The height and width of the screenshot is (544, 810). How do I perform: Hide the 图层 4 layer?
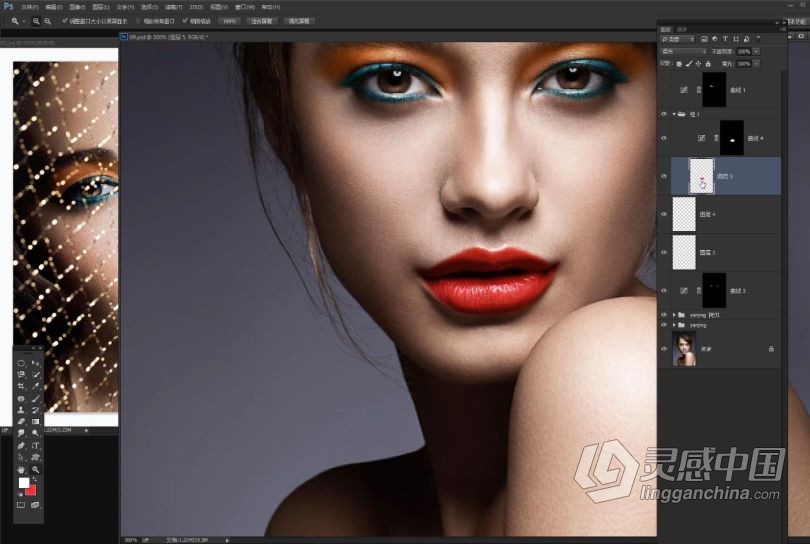664,214
